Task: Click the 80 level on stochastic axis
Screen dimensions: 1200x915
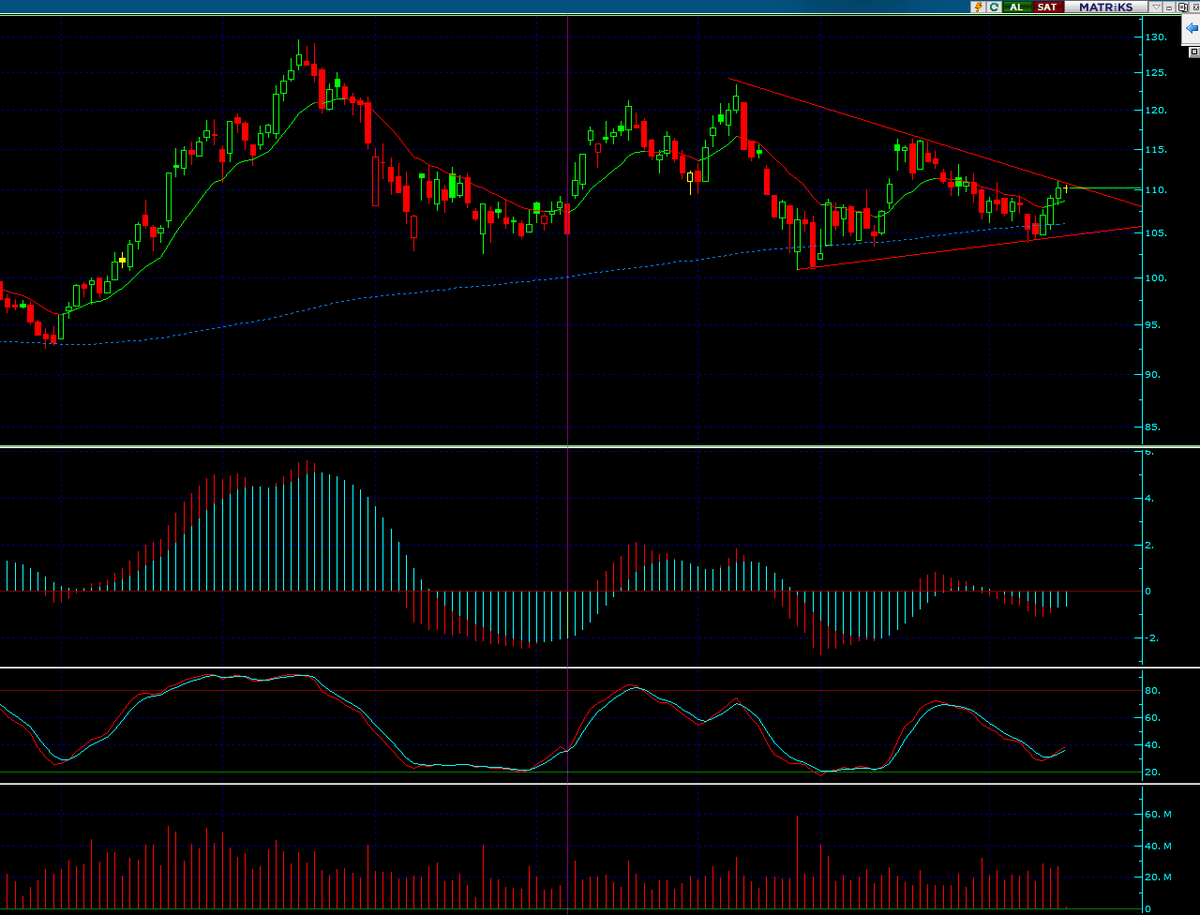Action: (1153, 690)
